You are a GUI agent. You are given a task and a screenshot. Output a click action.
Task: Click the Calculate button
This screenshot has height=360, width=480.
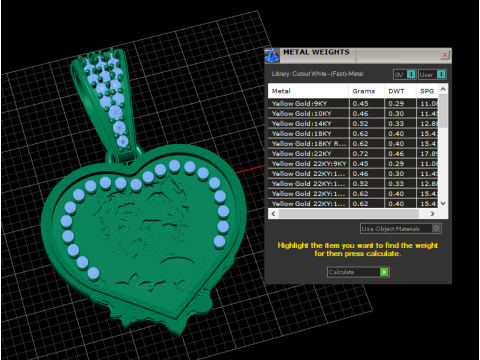click(358, 272)
